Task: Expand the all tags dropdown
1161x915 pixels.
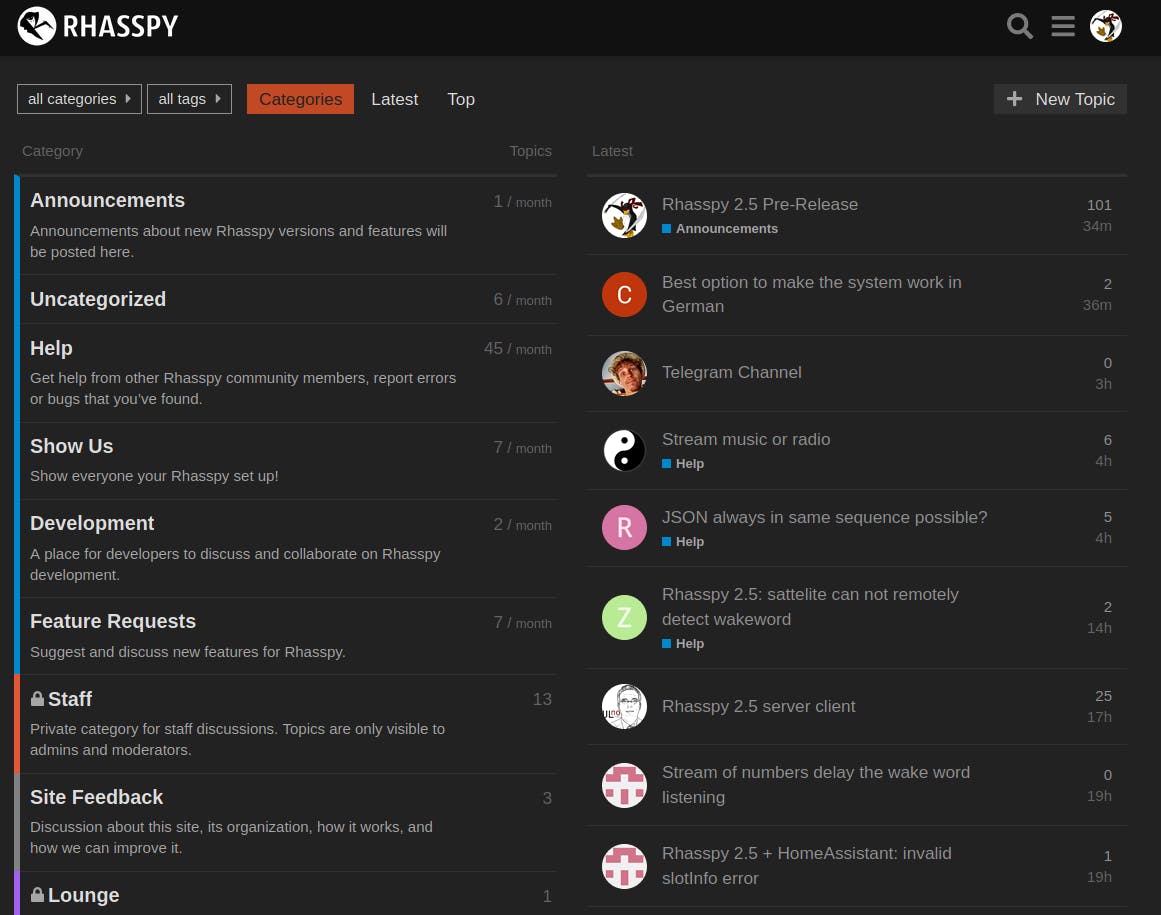Action: click(x=190, y=98)
